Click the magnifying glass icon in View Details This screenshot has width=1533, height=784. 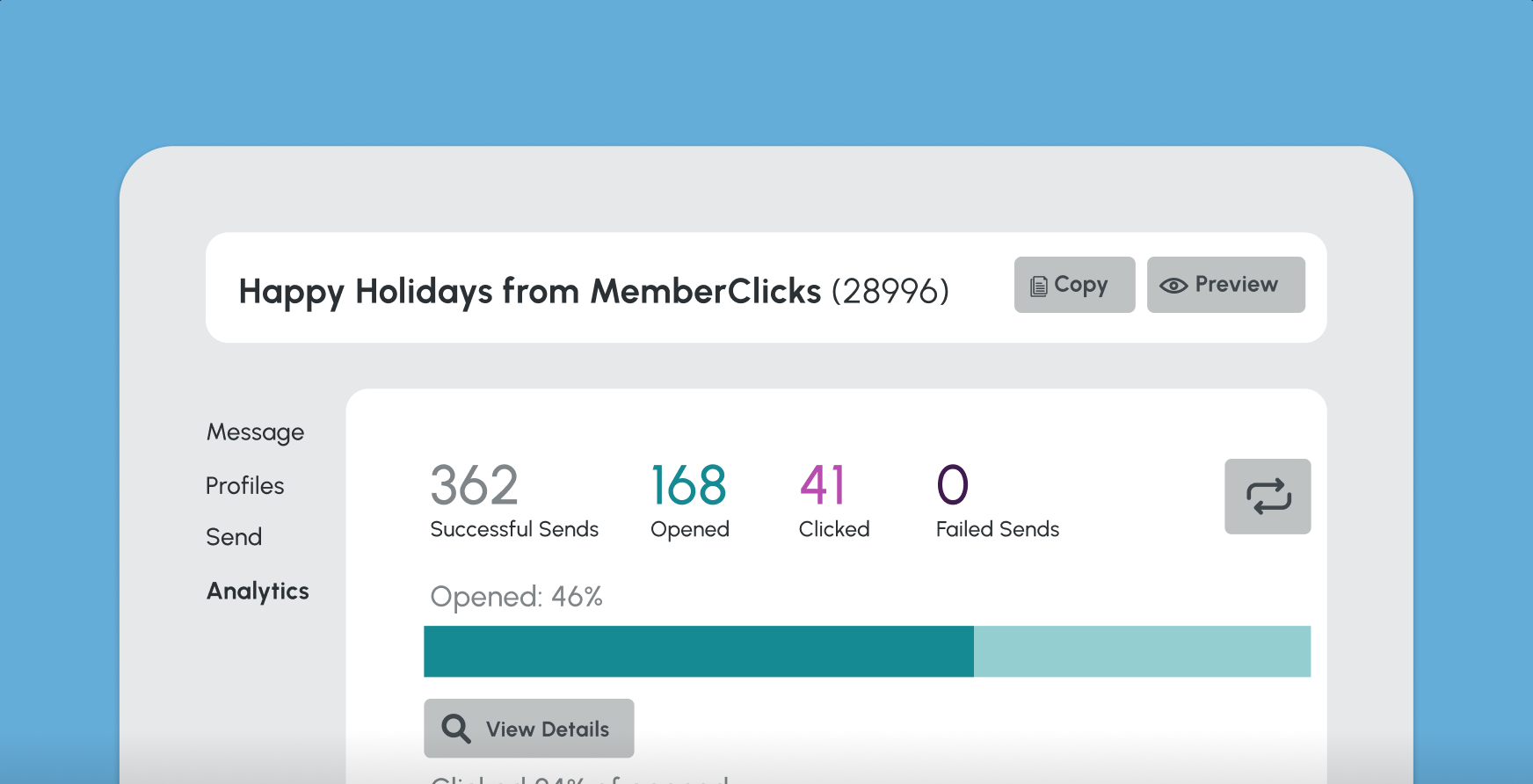point(456,729)
